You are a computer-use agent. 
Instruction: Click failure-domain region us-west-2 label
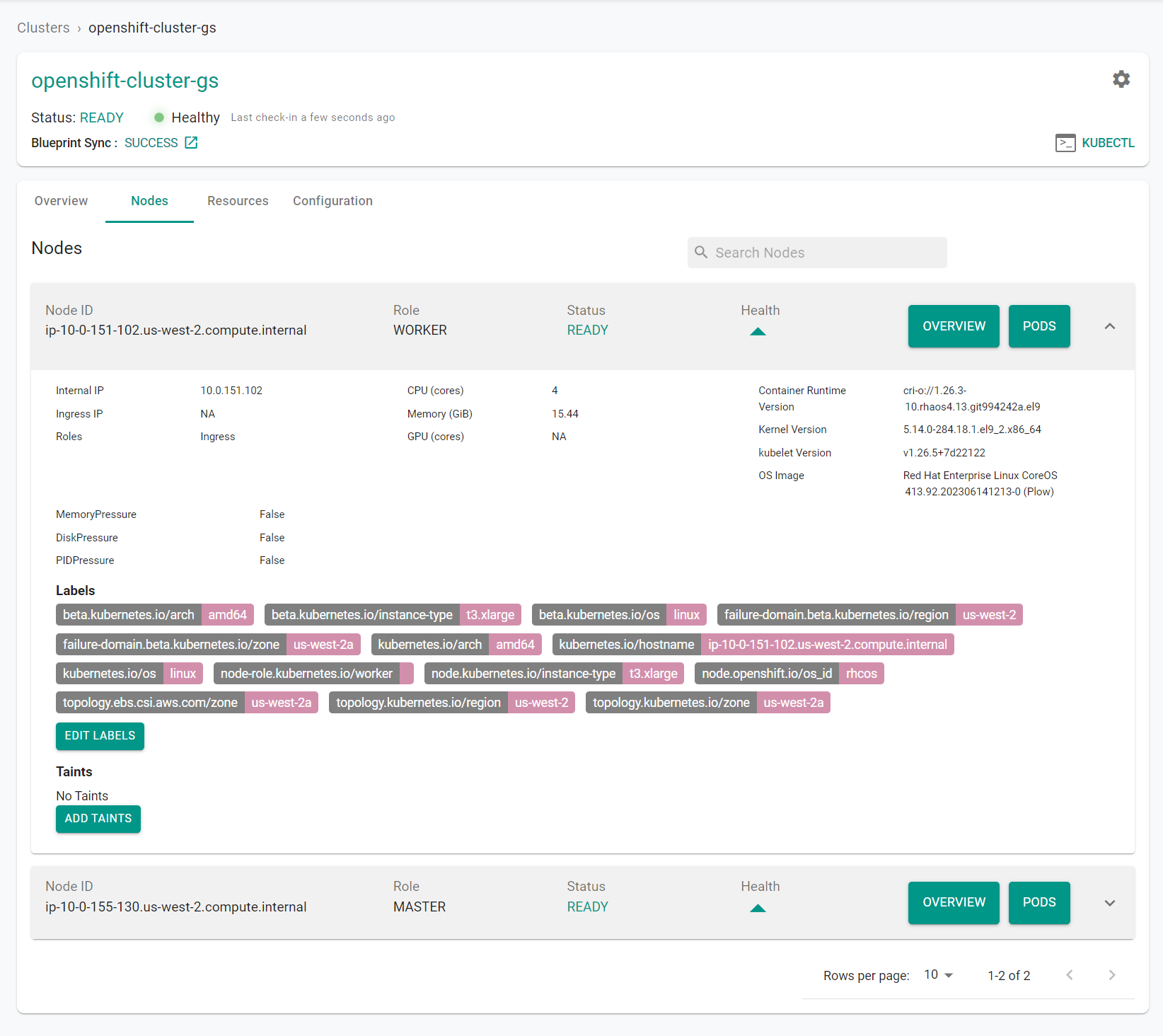[870, 615]
